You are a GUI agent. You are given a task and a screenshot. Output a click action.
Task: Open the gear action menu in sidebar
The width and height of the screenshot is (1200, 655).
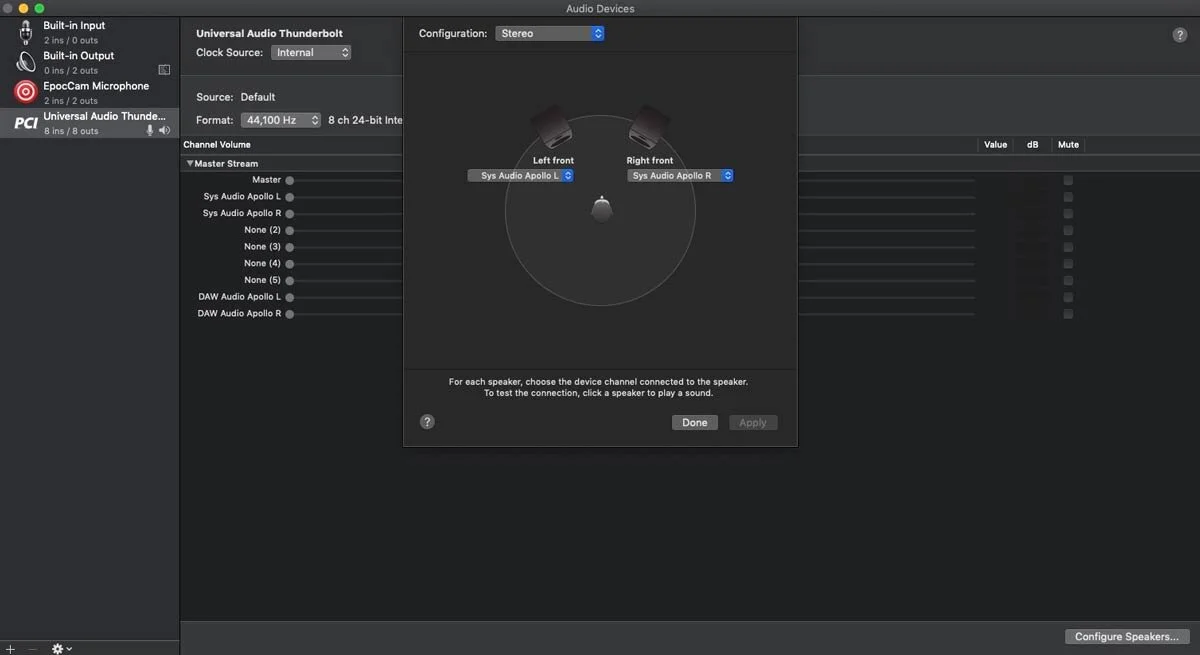pos(62,648)
